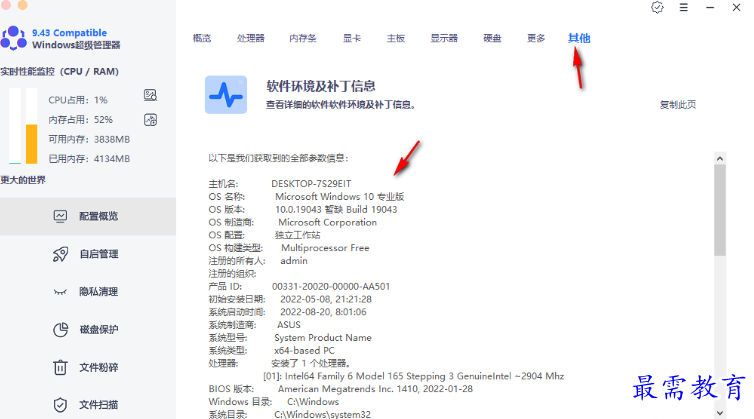This screenshot has width=754, height=419.
Task: Click install date 2022-05-08, 21:21:28
Action: (326, 299)
